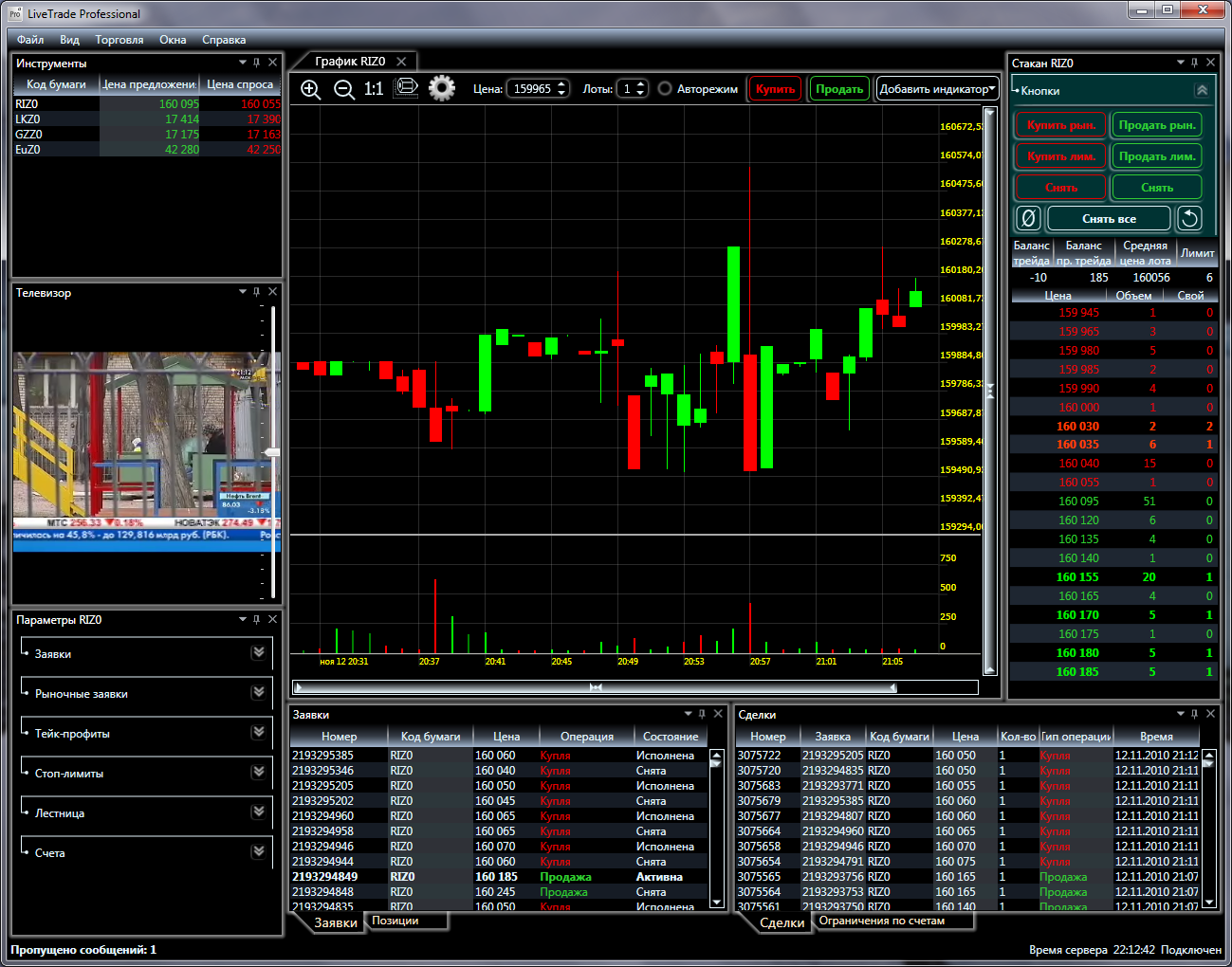Sort orders by the Состояние column header
The height and width of the screenshot is (967, 1232).
[x=671, y=737]
